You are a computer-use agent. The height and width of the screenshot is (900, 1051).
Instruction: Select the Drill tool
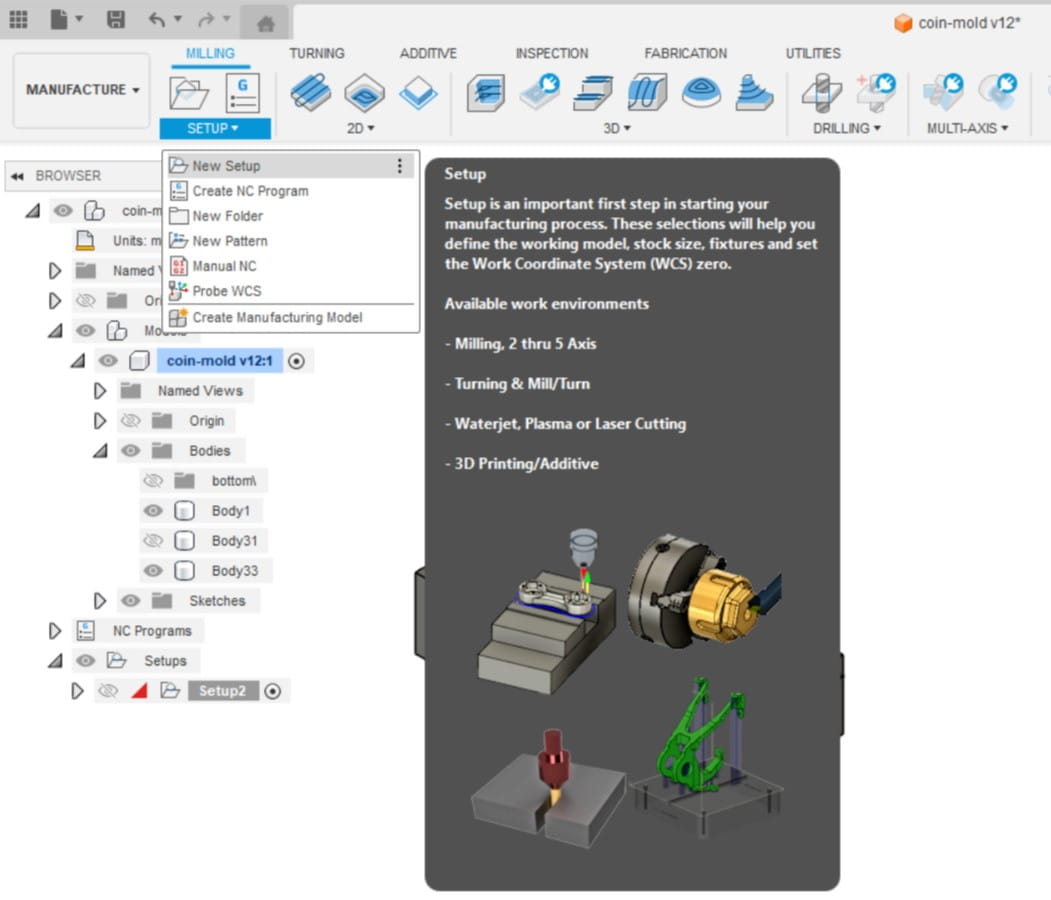pyautogui.click(x=822, y=92)
